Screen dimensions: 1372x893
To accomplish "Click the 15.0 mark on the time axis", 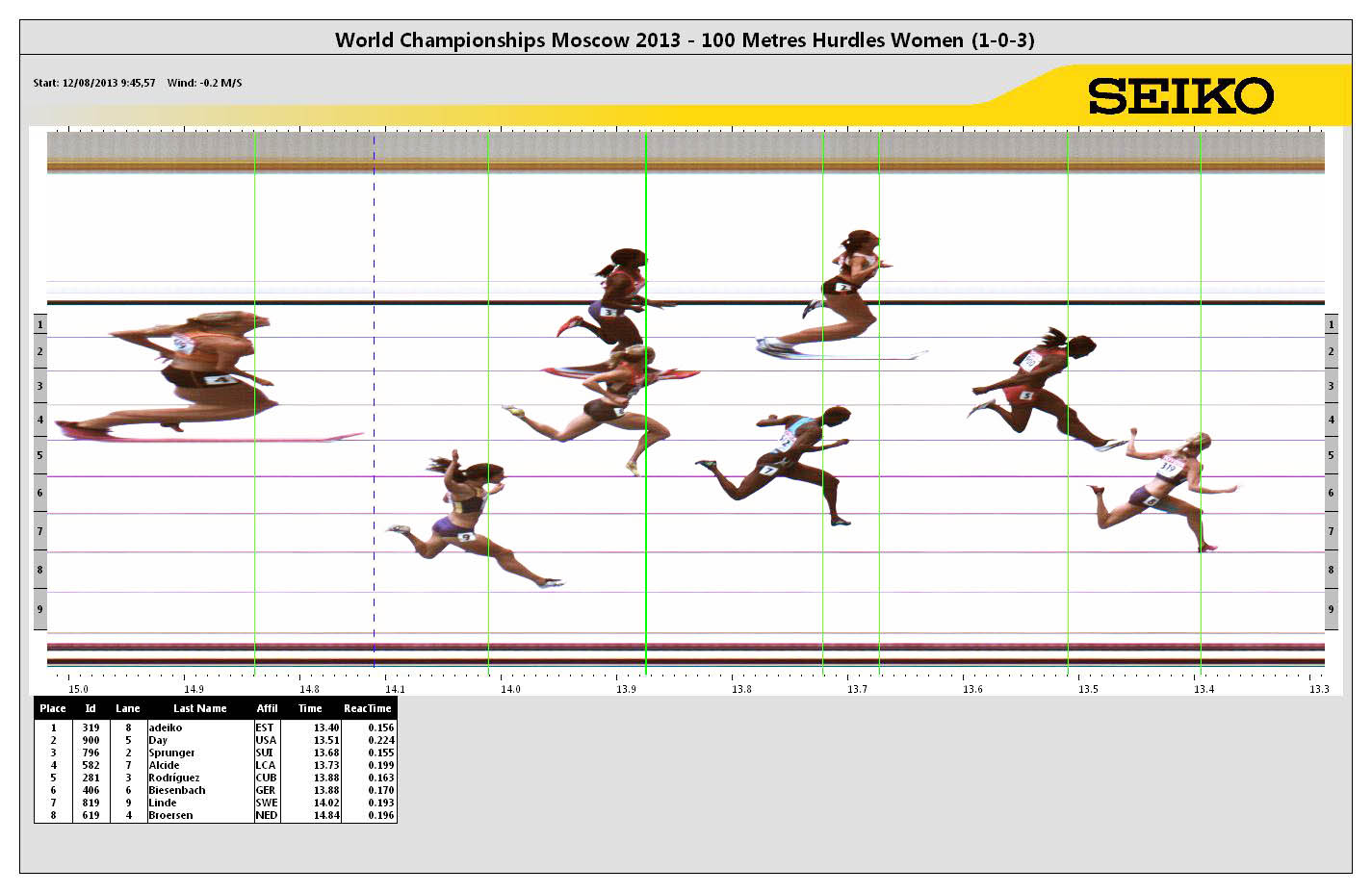I will [x=78, y=689].
